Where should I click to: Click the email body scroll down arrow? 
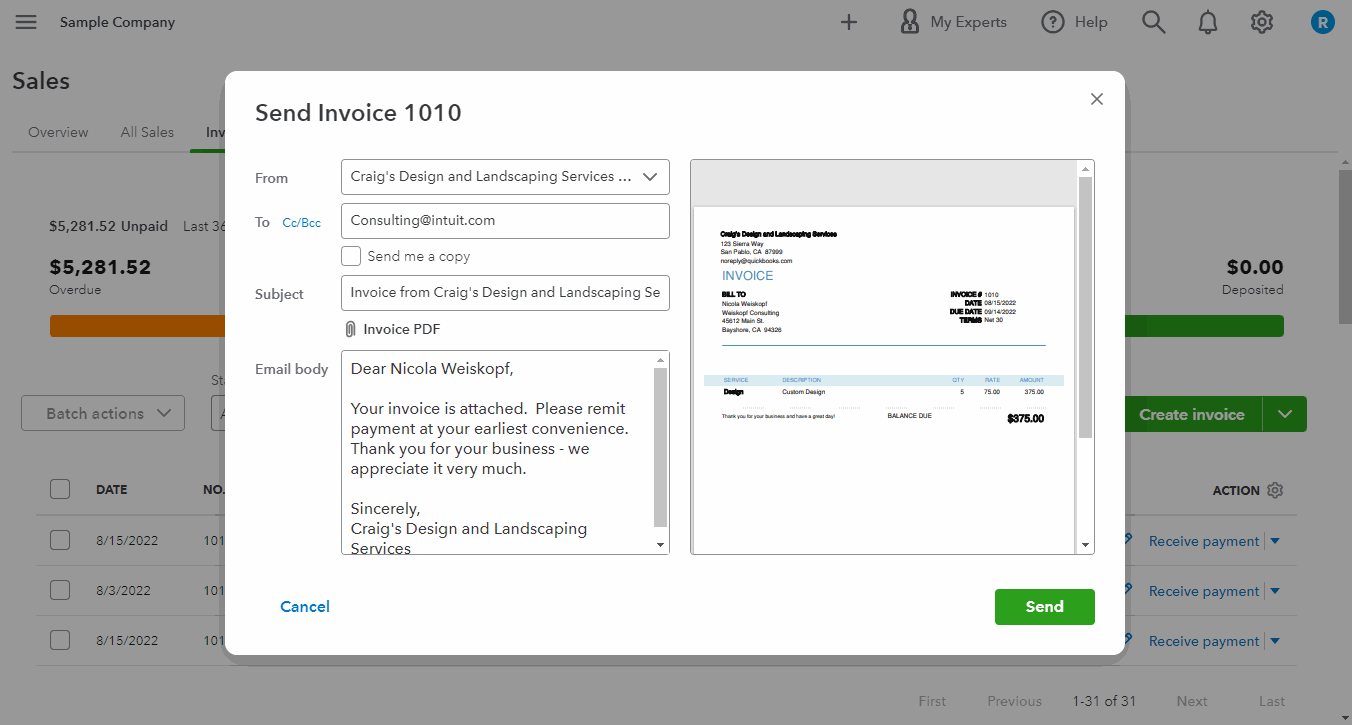(x=660, y=545)
